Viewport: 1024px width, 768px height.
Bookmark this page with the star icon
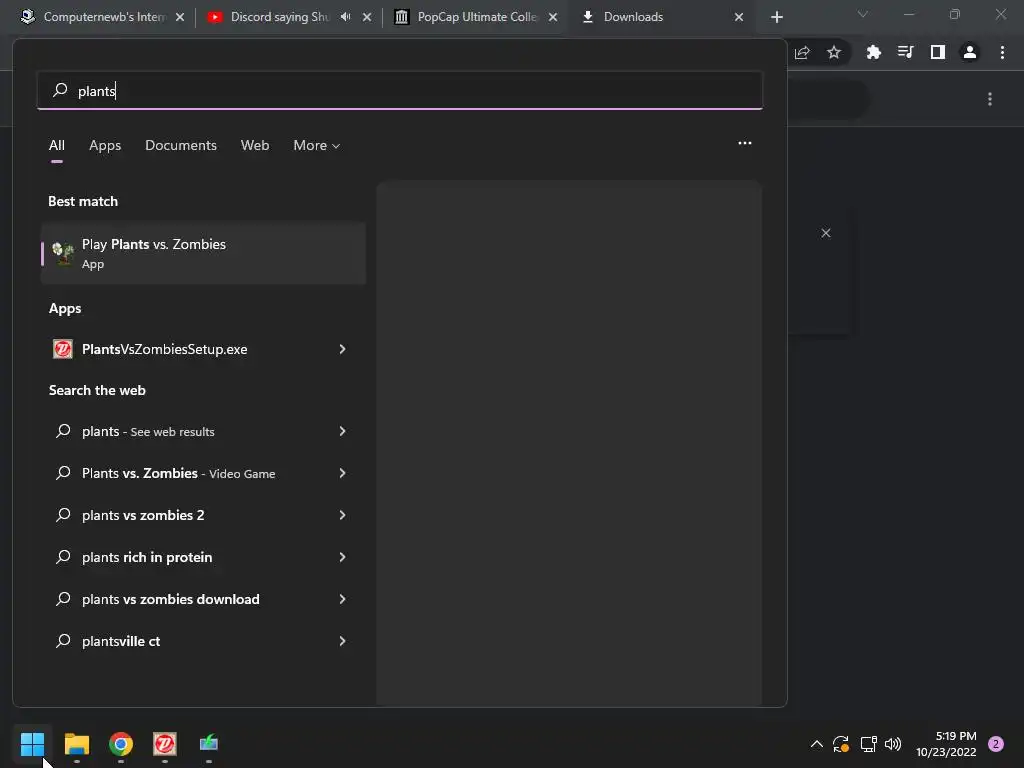click(x=834, y=52)
